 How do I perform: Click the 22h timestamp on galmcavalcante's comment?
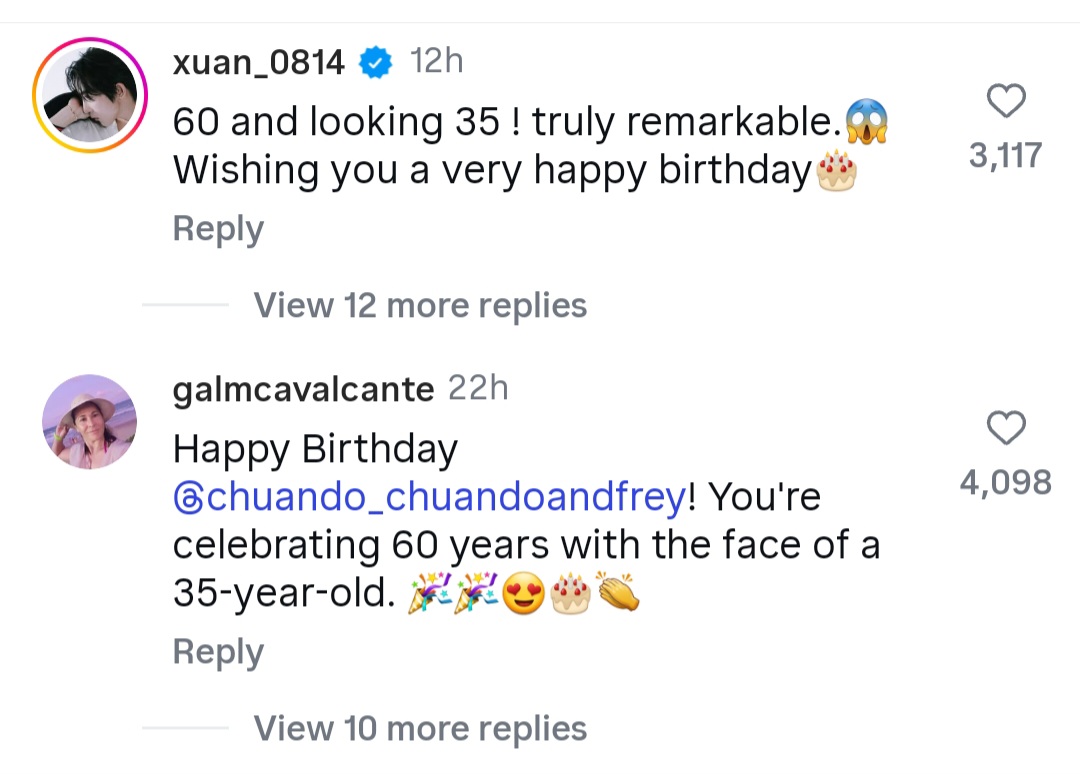tap(477, 389)
